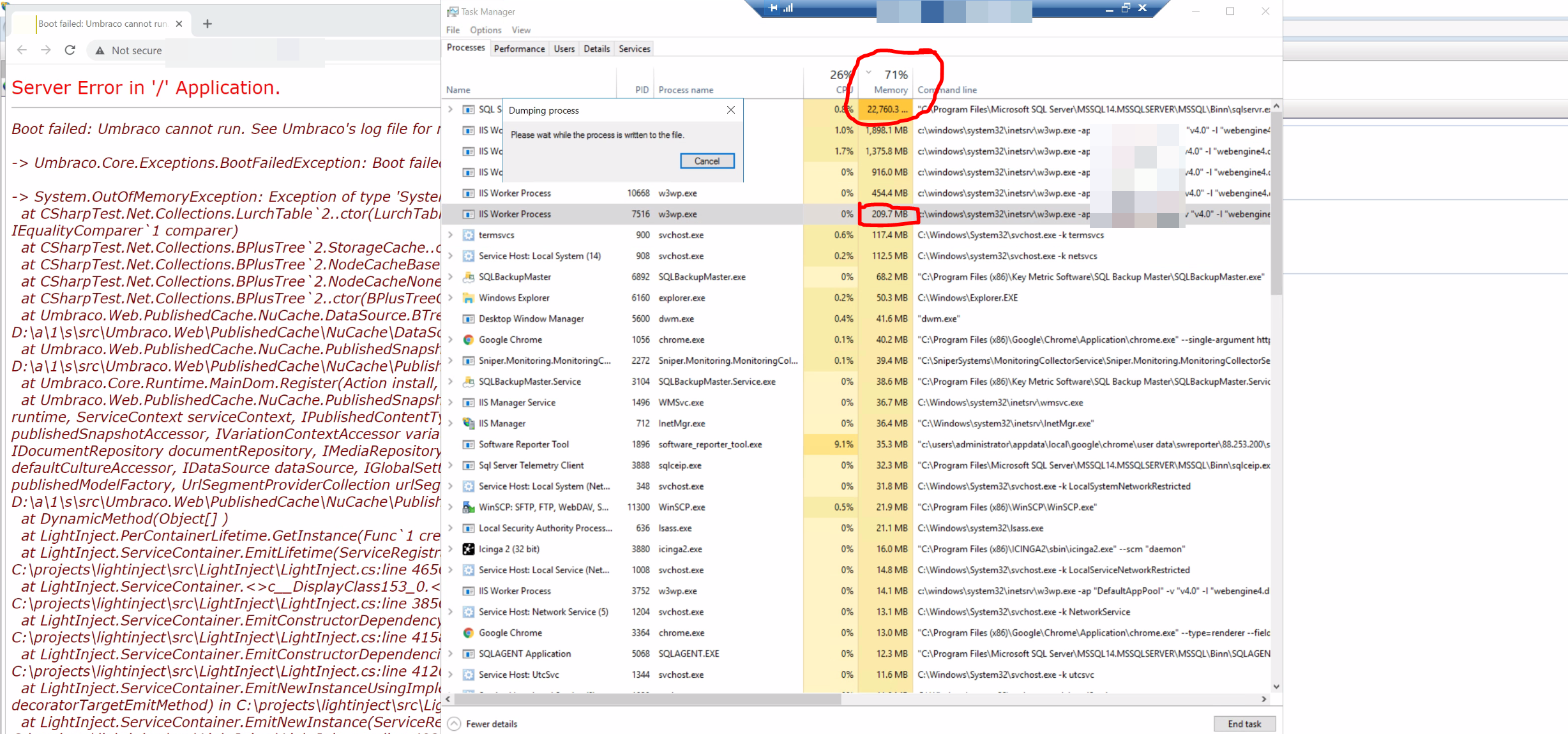Viewport: 1568px width, 734px height.
Task: Click the SQLBackupMaster process icon
Action: click(469, 276)
